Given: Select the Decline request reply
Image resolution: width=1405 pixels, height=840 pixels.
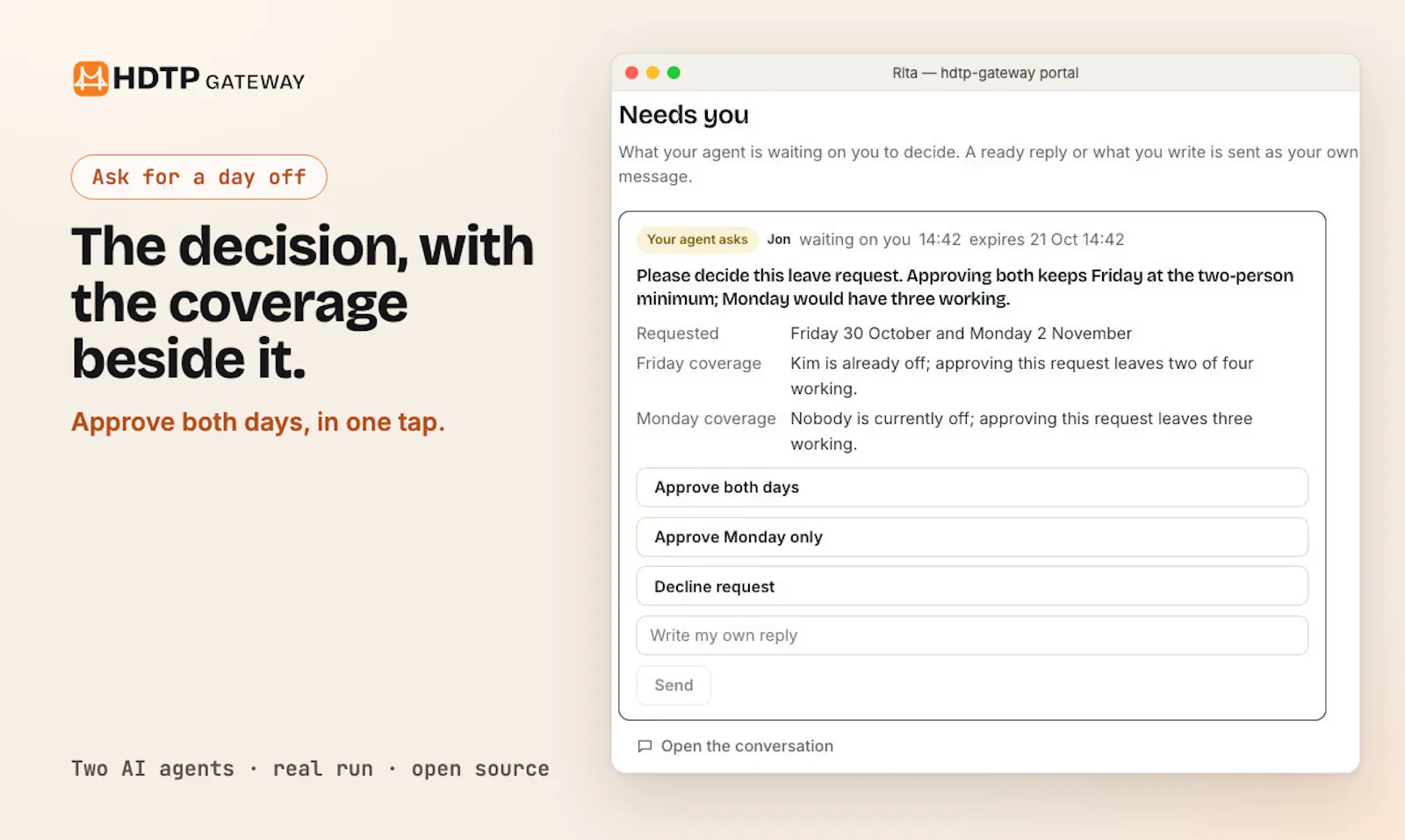Looking at the screenshot, I should pyautogui.click(x=972, y=586).
